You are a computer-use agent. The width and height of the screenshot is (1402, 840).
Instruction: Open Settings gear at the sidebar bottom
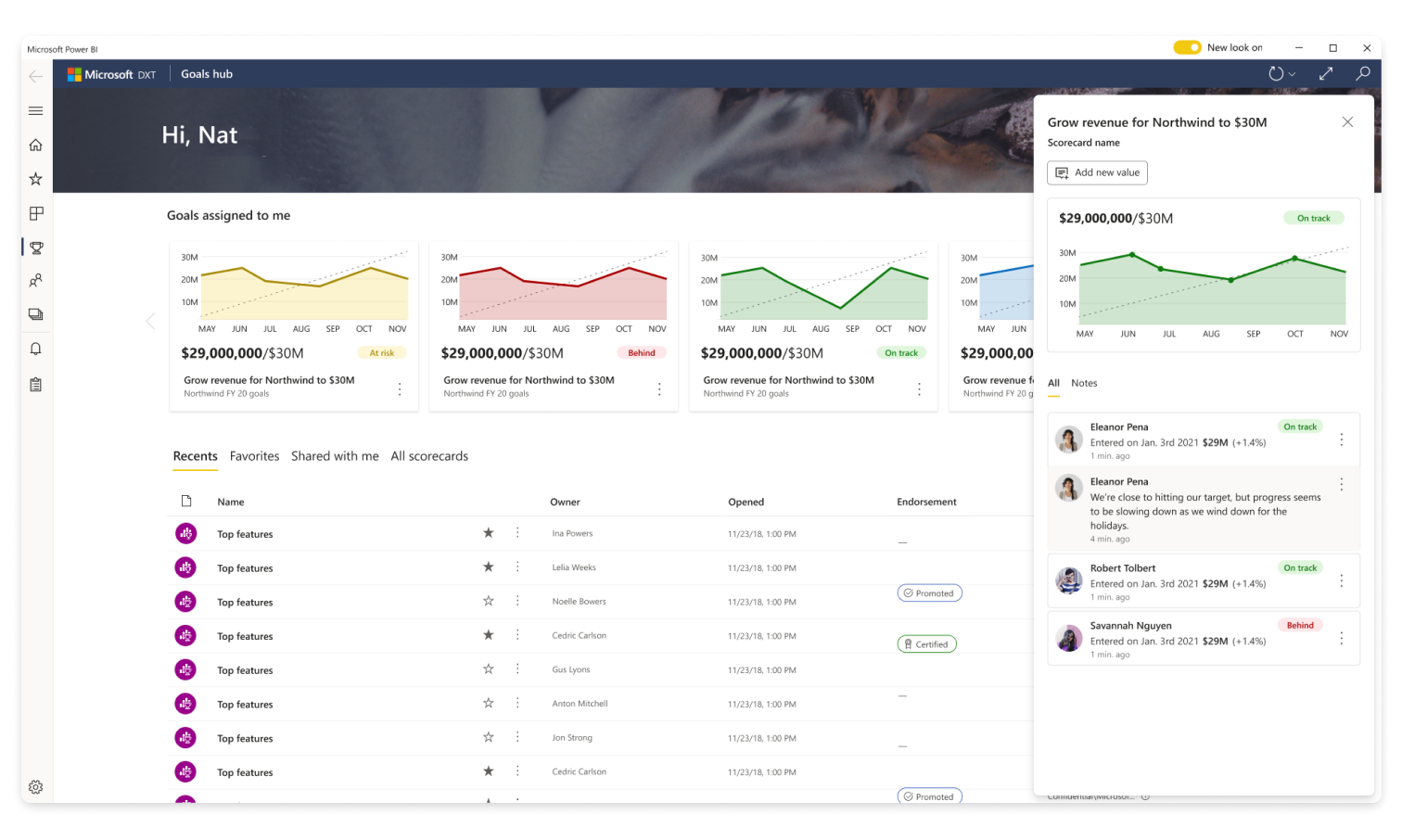tap(36, 787)
